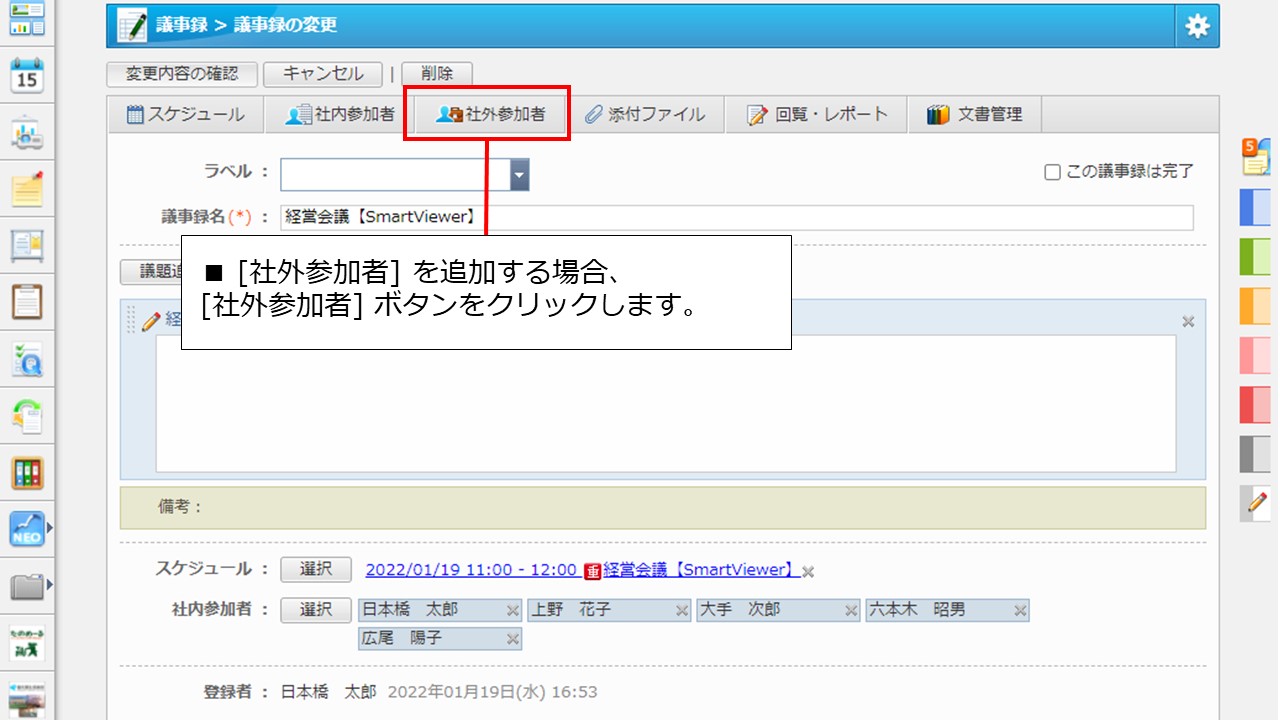Click the 登録者 timestamp 2022年01月19日(水) 16:53
Image resolution: width=1280 pixels, height=720 pixels.
492,692
